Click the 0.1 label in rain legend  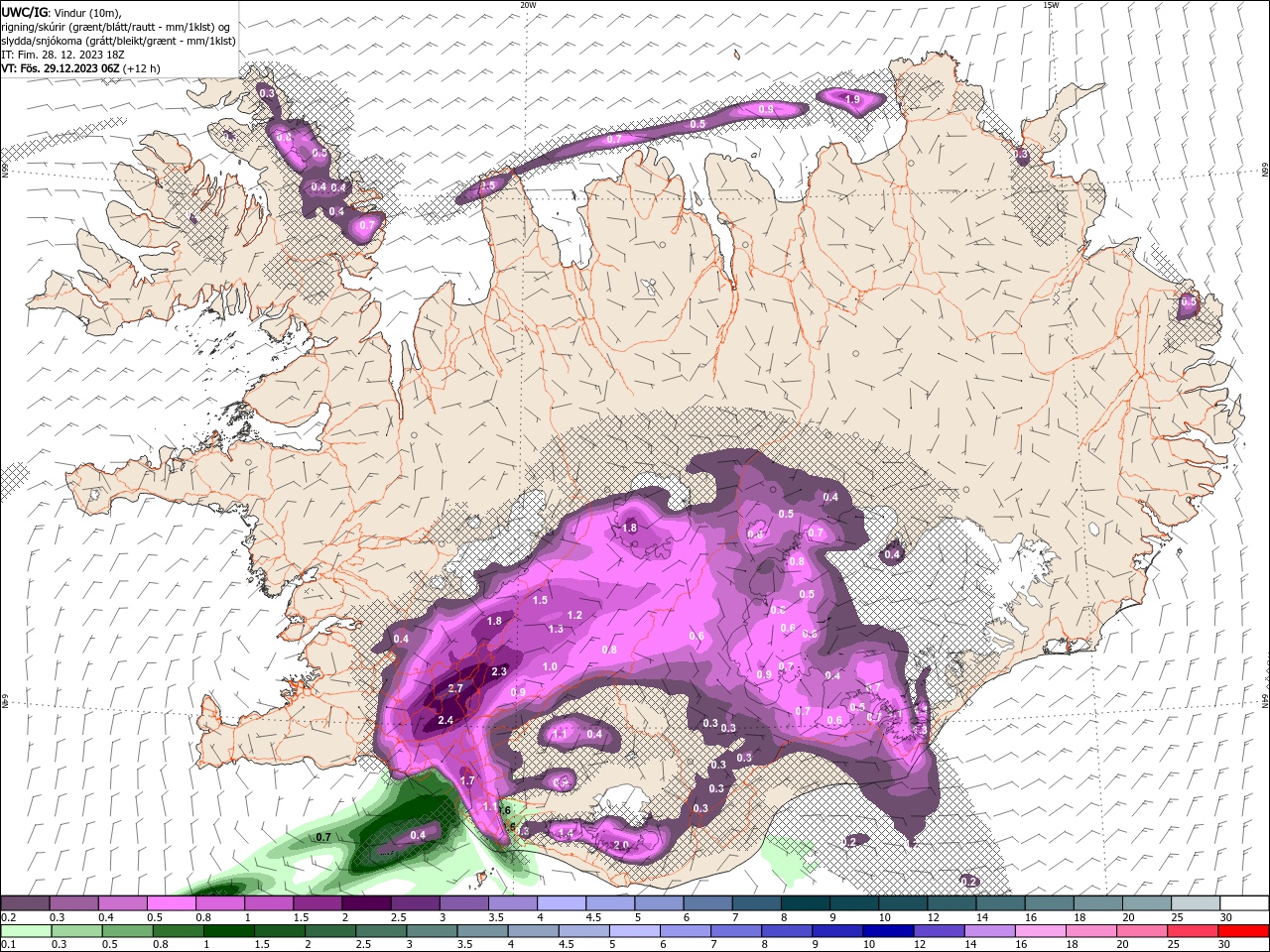pyautogui.click(x=7, y=945)
